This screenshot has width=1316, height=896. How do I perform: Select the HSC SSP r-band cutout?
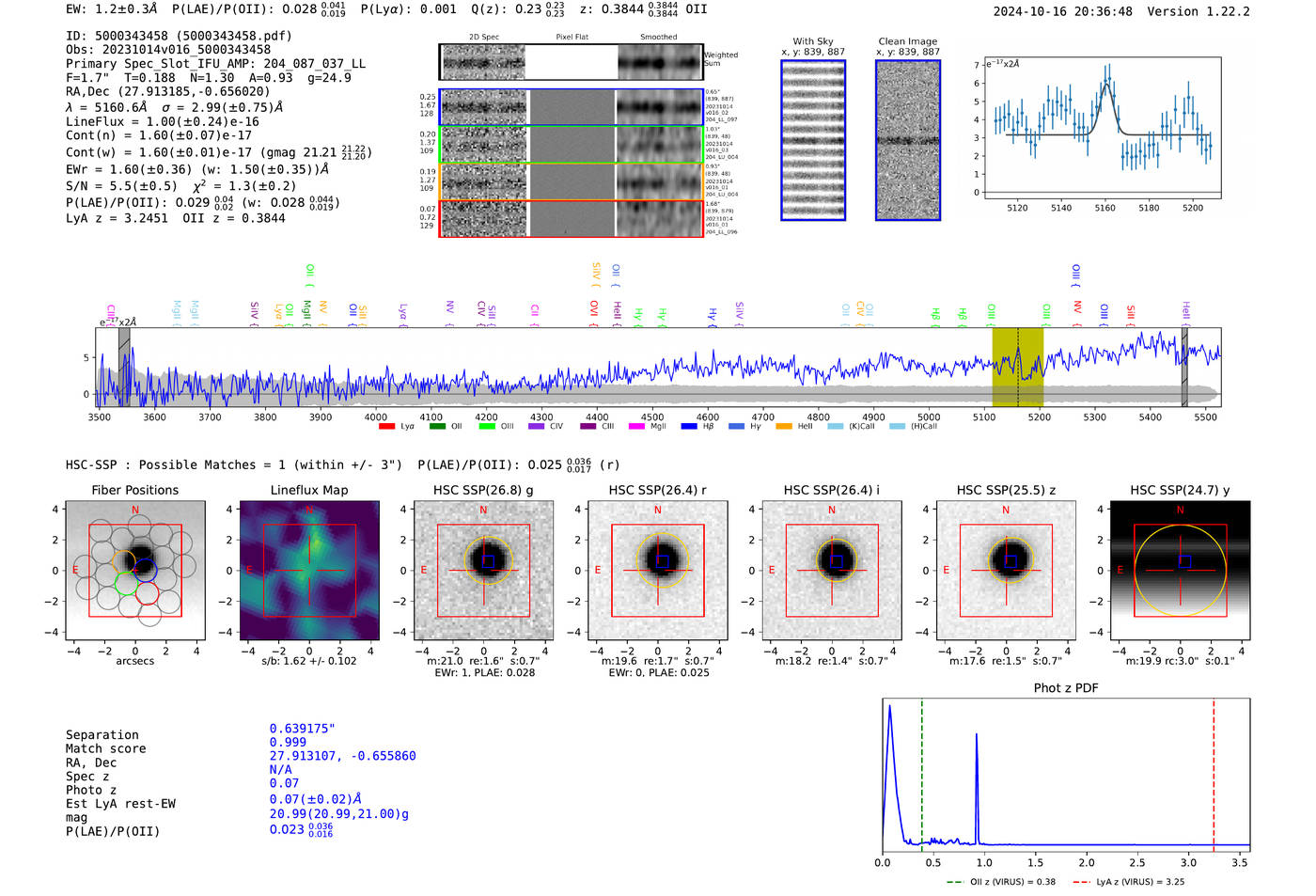click(658, 570)
